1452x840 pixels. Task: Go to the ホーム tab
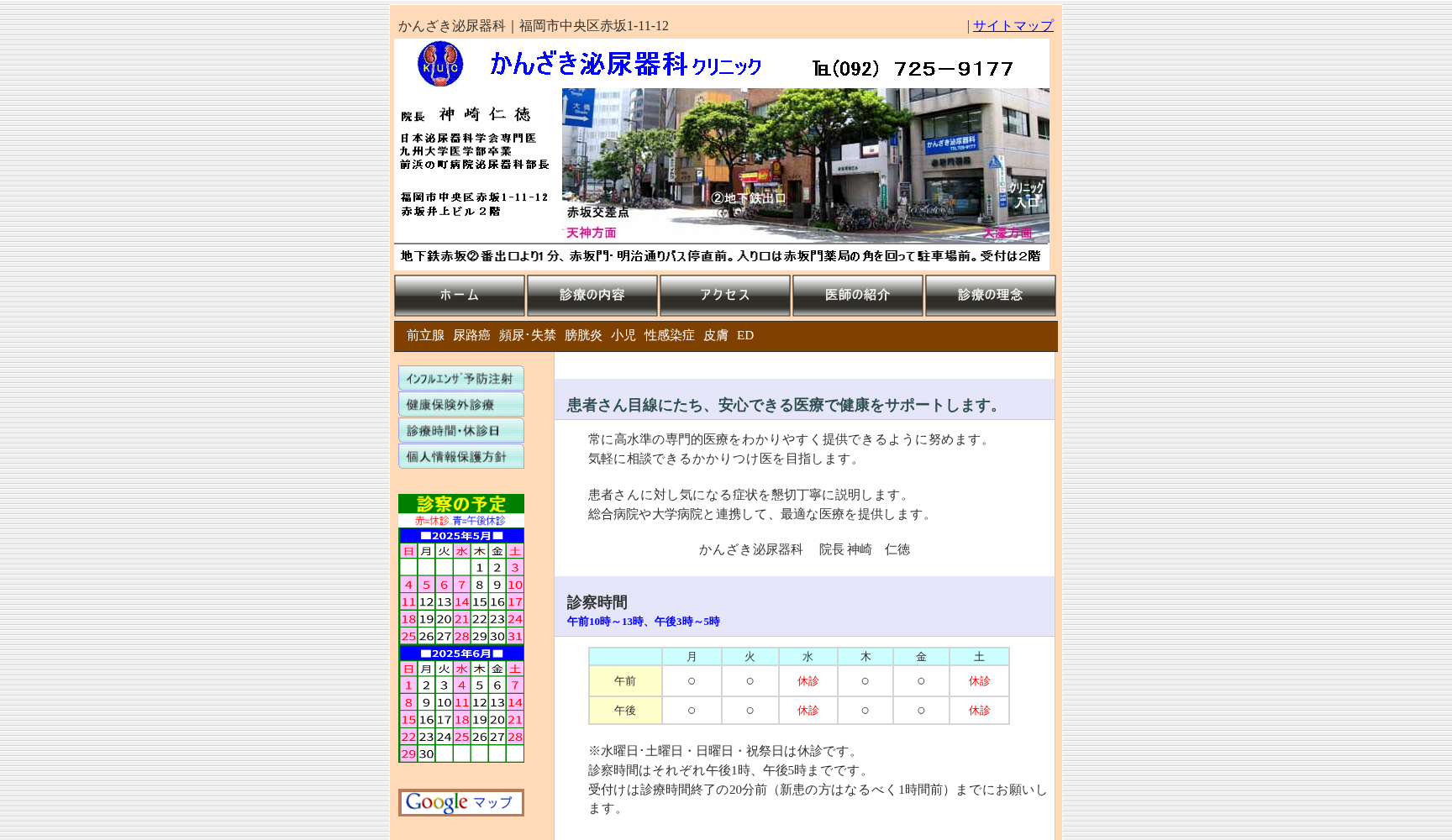[x=459, y=295]
